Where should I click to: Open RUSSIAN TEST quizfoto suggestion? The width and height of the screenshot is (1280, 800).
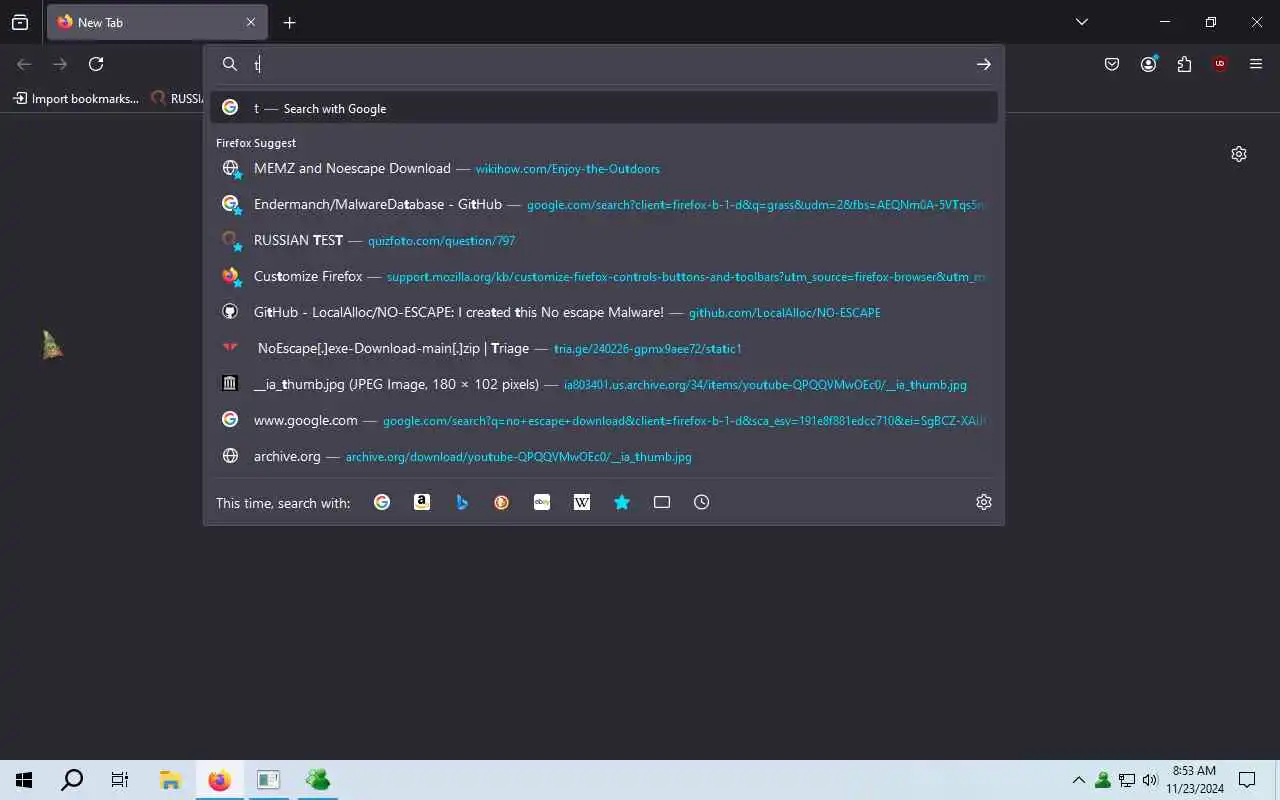click(604, 240)
